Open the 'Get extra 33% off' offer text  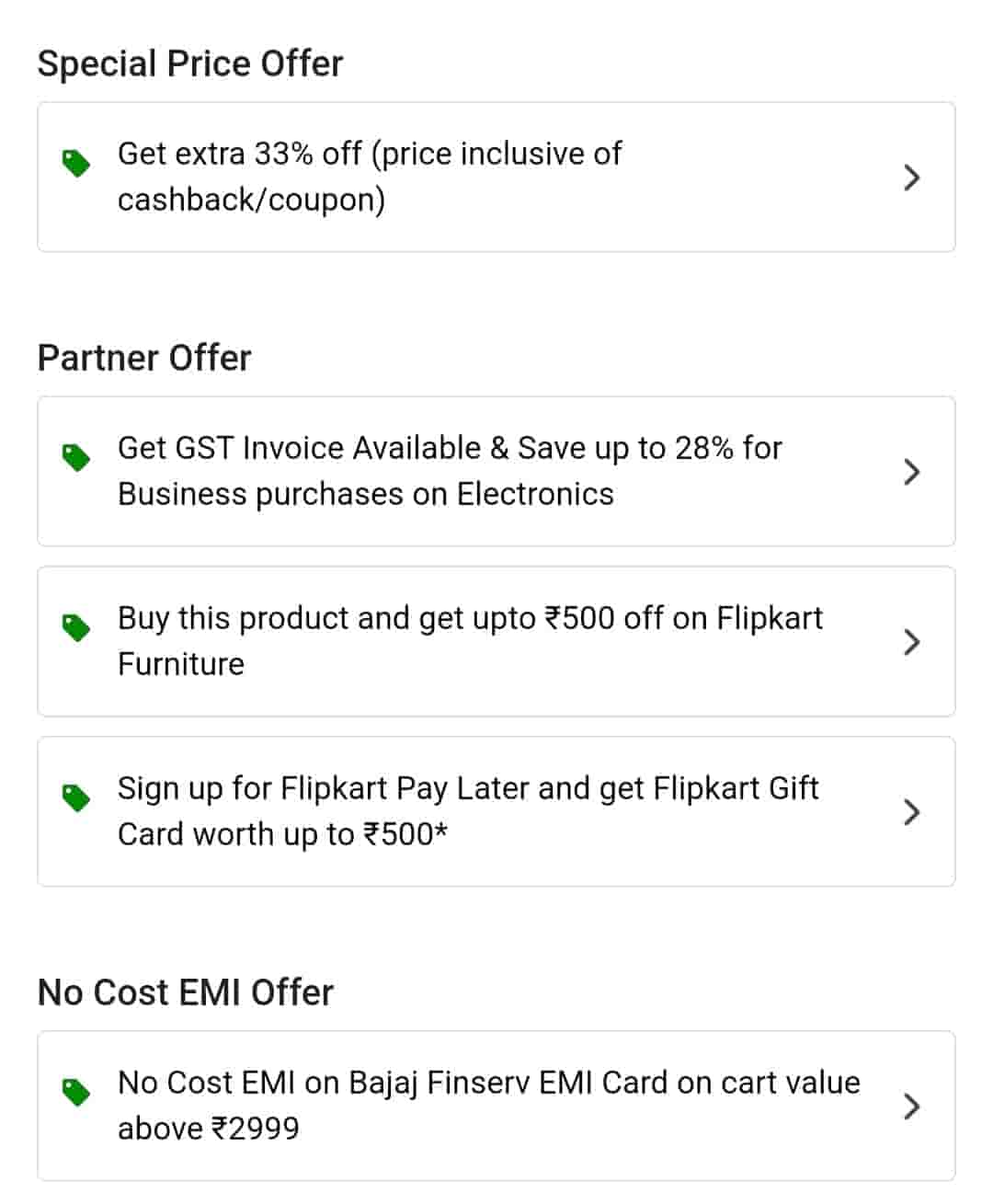pos(369,154)
